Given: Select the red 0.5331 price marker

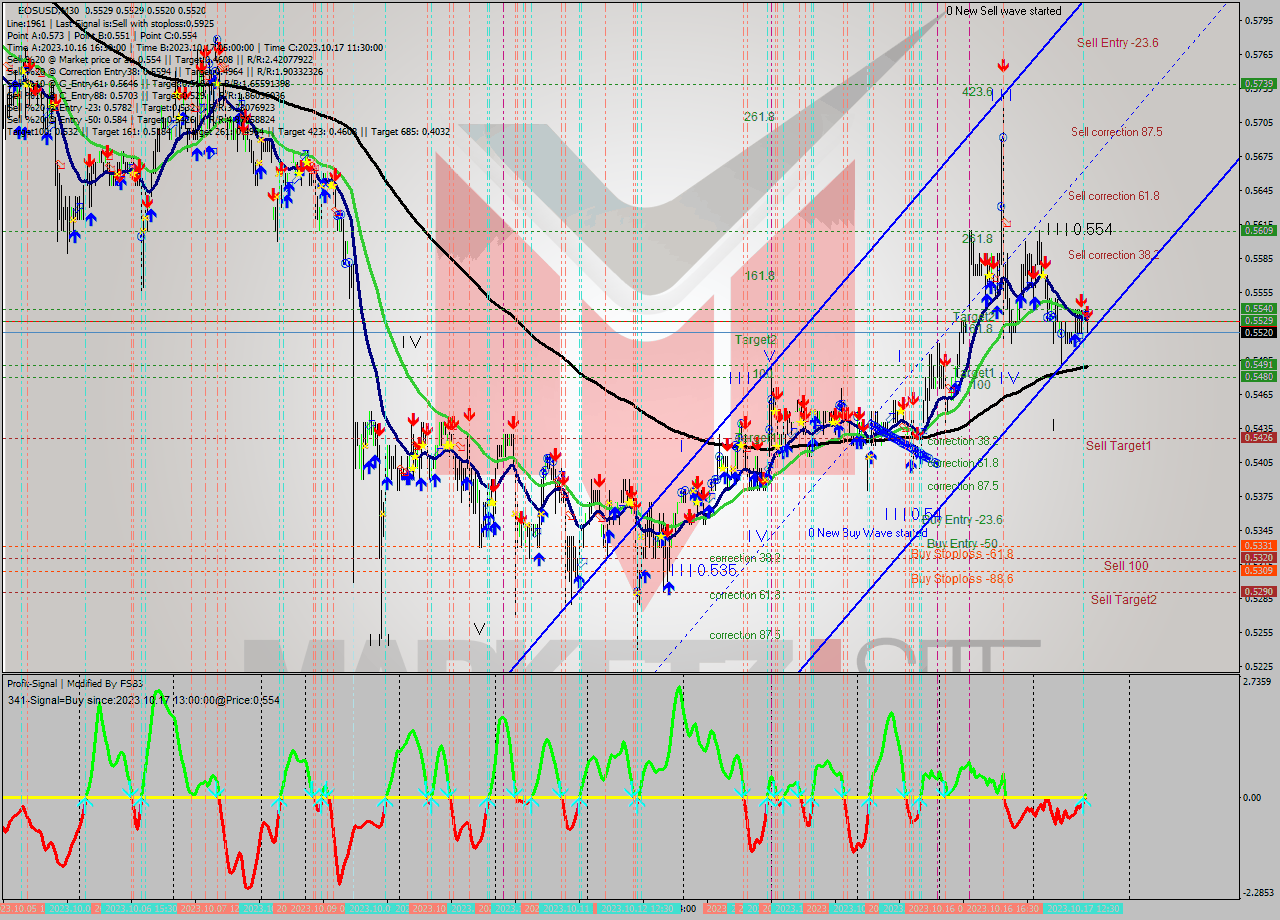Looking at the screenshot, I should point(1257,545).
